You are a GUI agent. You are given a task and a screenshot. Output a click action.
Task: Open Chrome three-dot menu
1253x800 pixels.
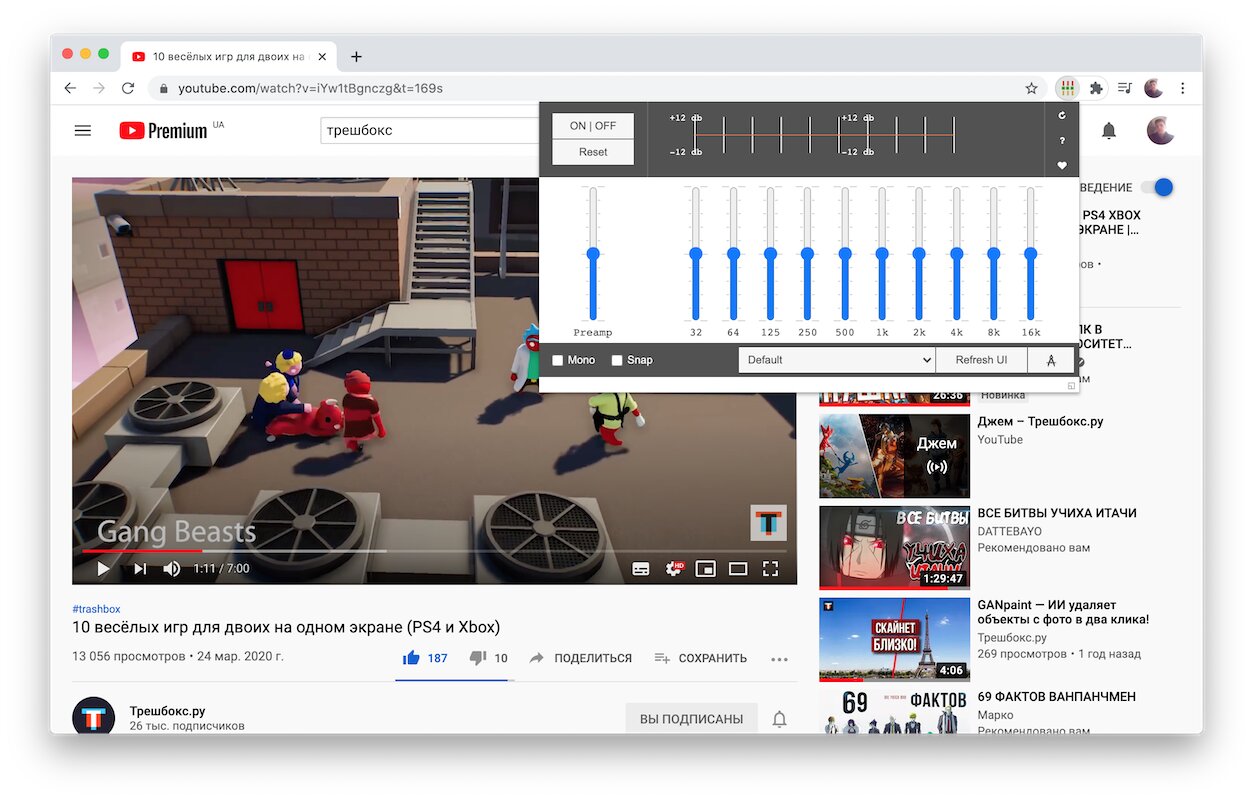1182,88
